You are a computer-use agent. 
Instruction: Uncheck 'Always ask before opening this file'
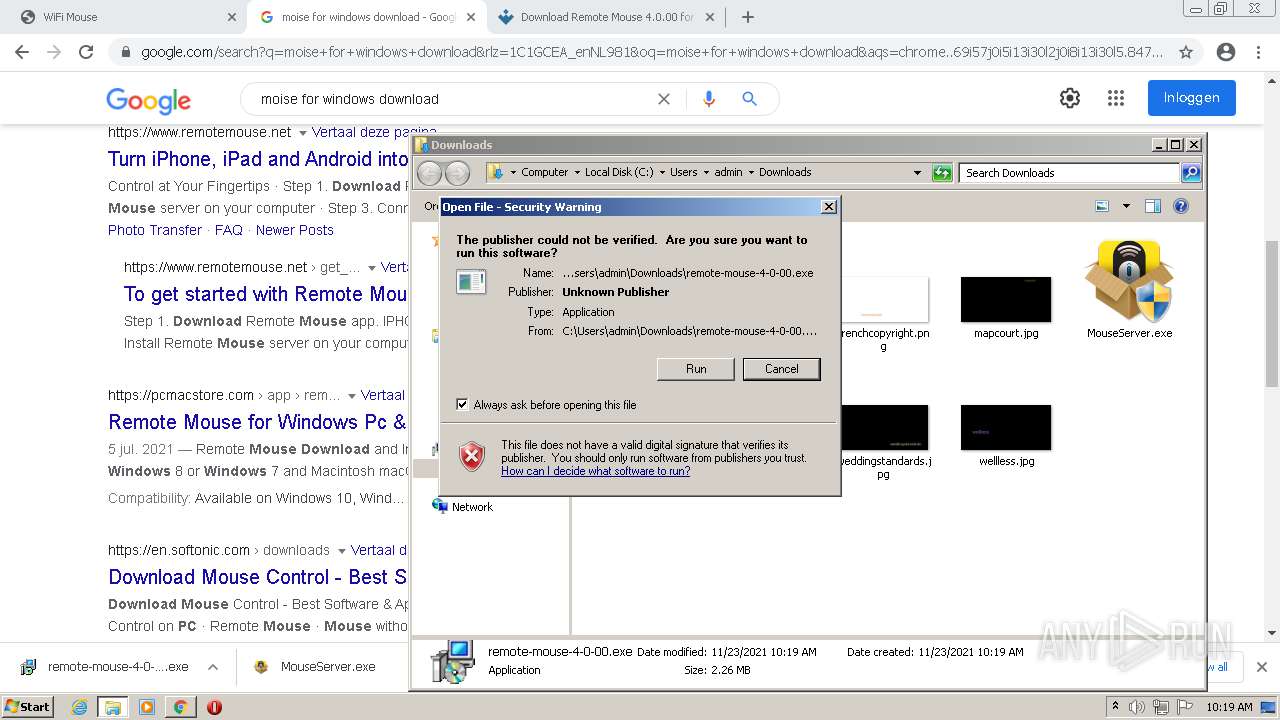coord(462,405)
